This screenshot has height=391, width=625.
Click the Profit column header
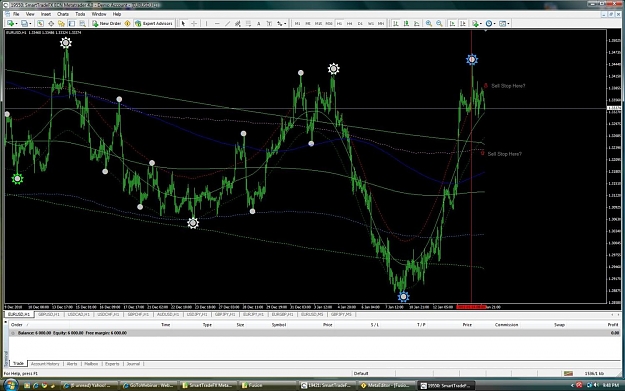point(613,325)
